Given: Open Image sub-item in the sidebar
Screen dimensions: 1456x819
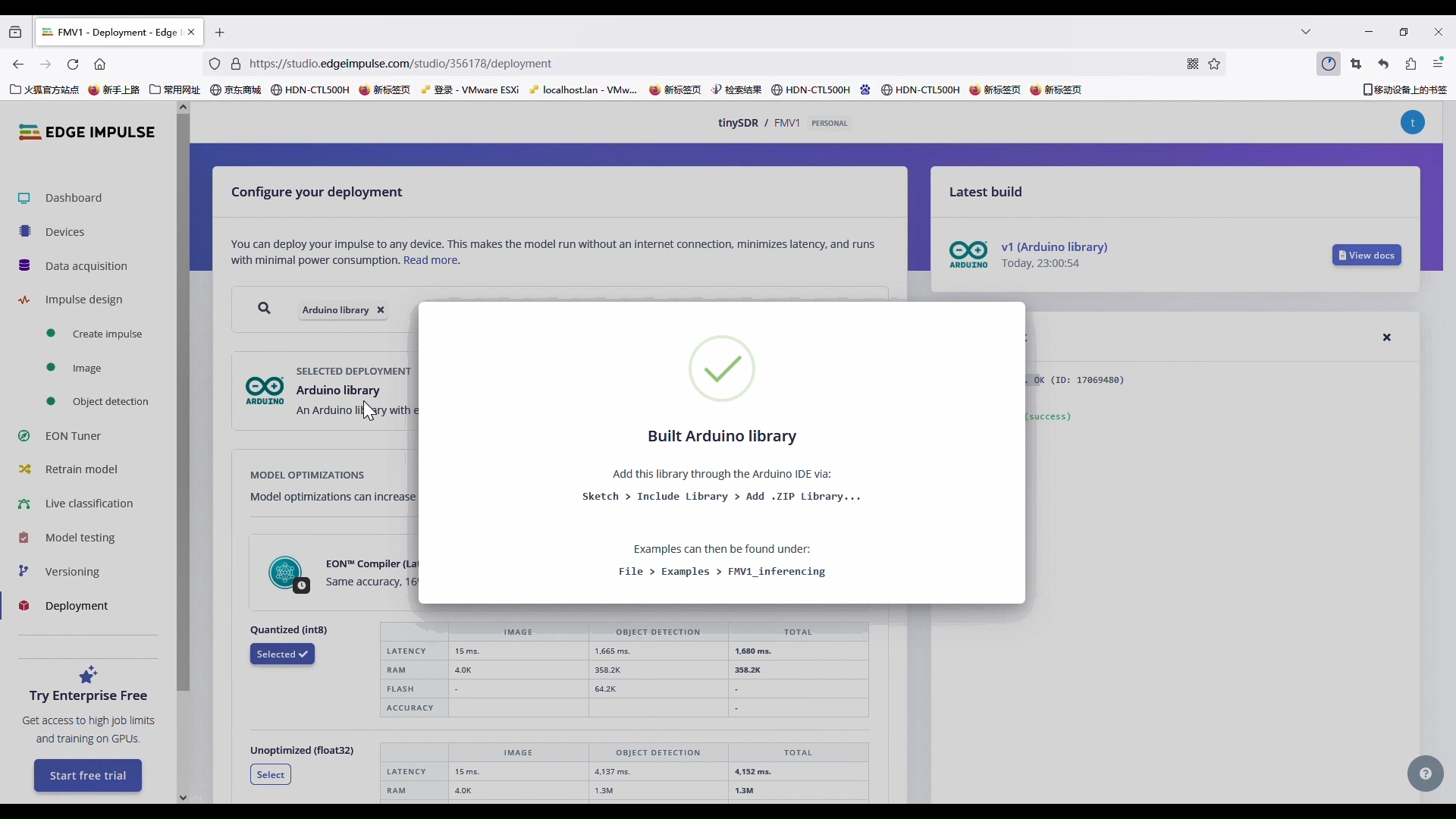Looking at the screenshot, I should tap(86, 368).
